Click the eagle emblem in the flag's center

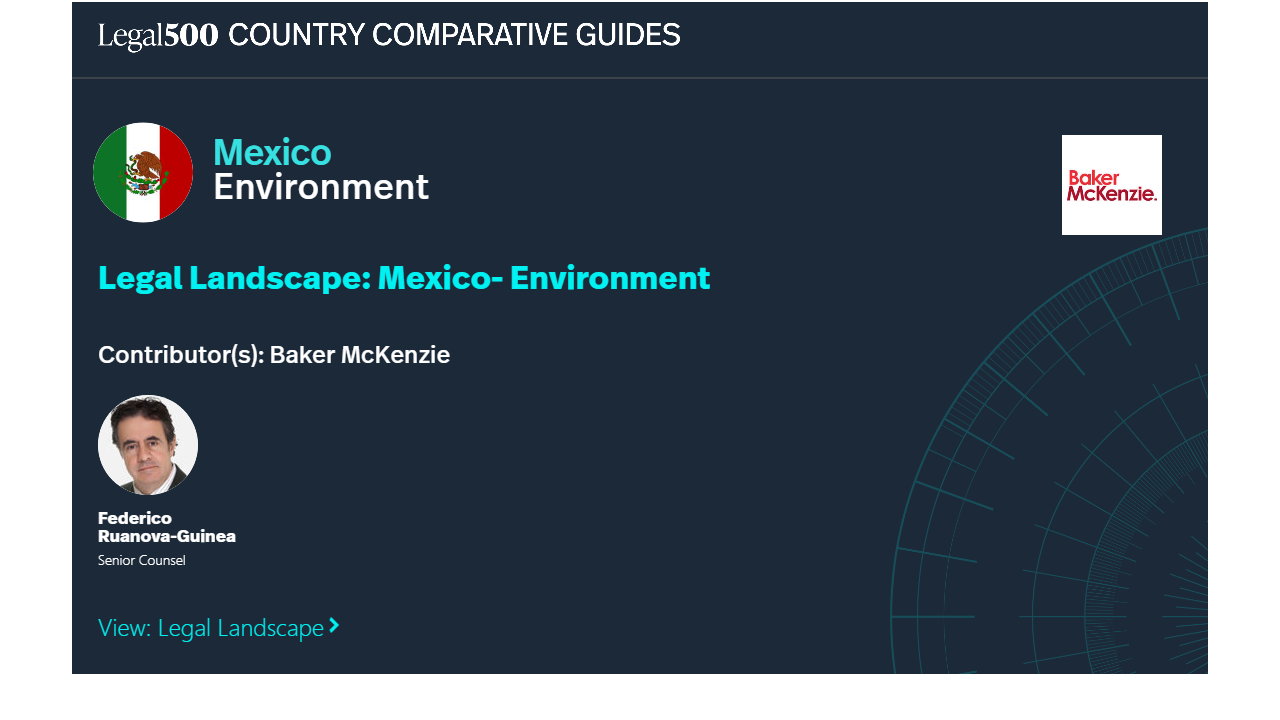144,171
